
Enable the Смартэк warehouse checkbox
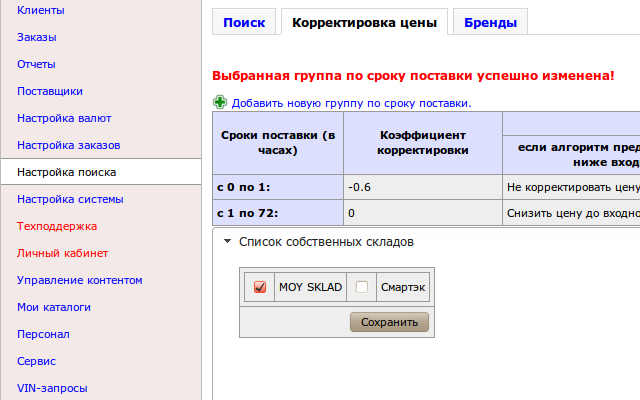pos(362,287)
